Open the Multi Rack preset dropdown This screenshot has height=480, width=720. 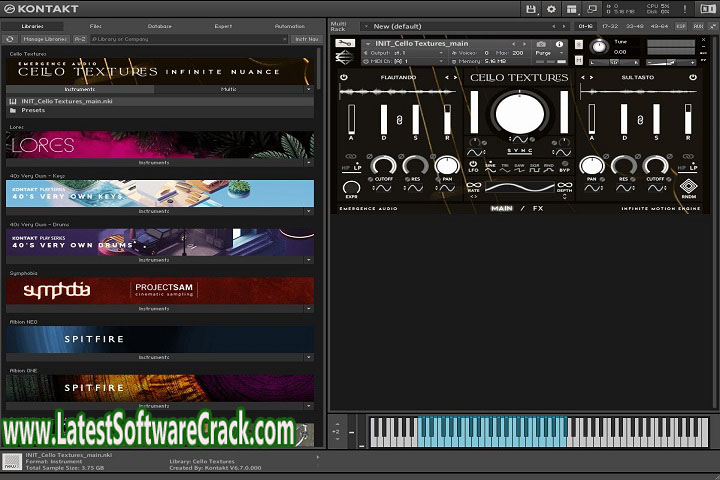pyautogui.click(x=366, y=27)
